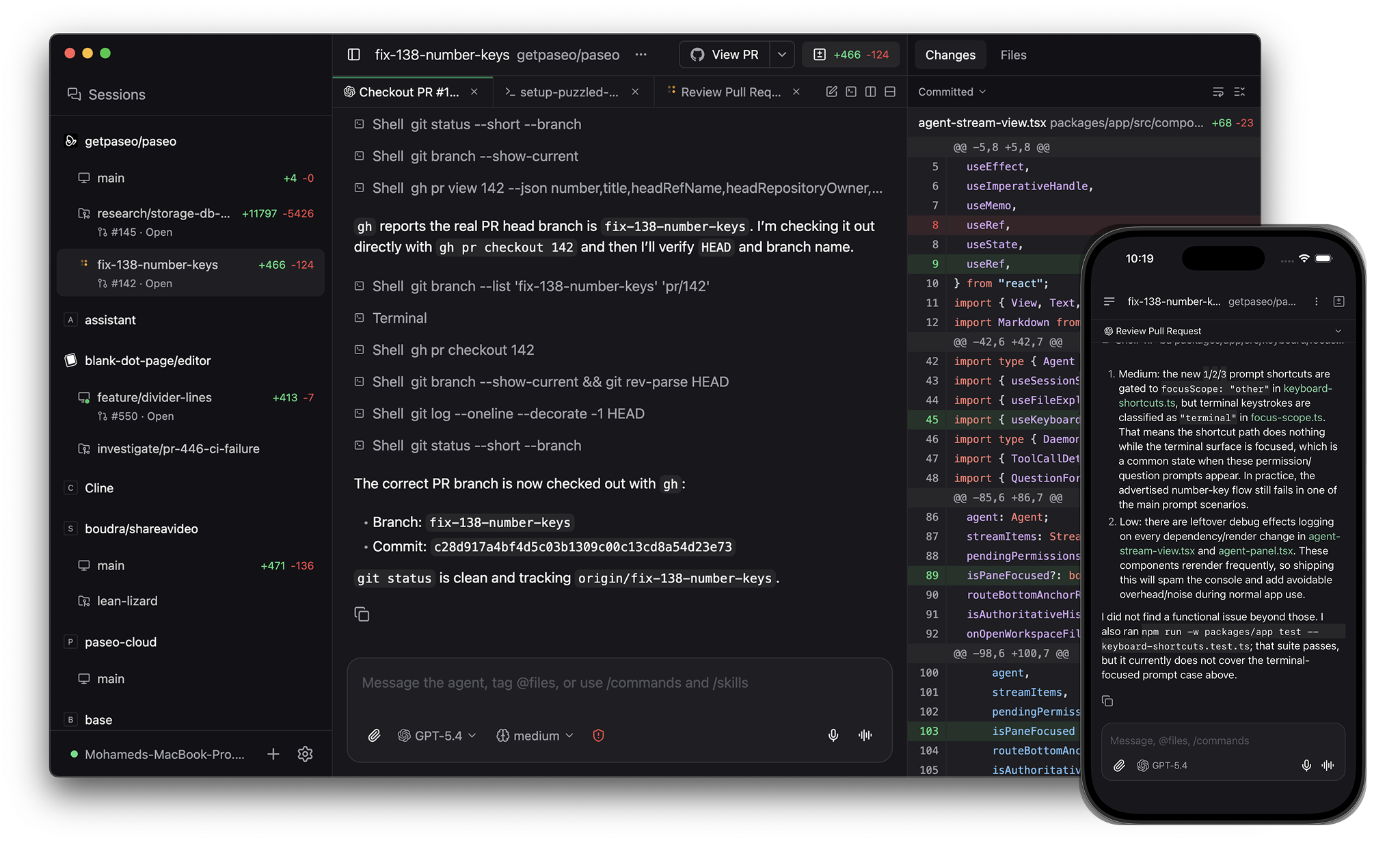Click the red shield permissions icon
The image size is (1400, 843).
(x=598, y=736)
